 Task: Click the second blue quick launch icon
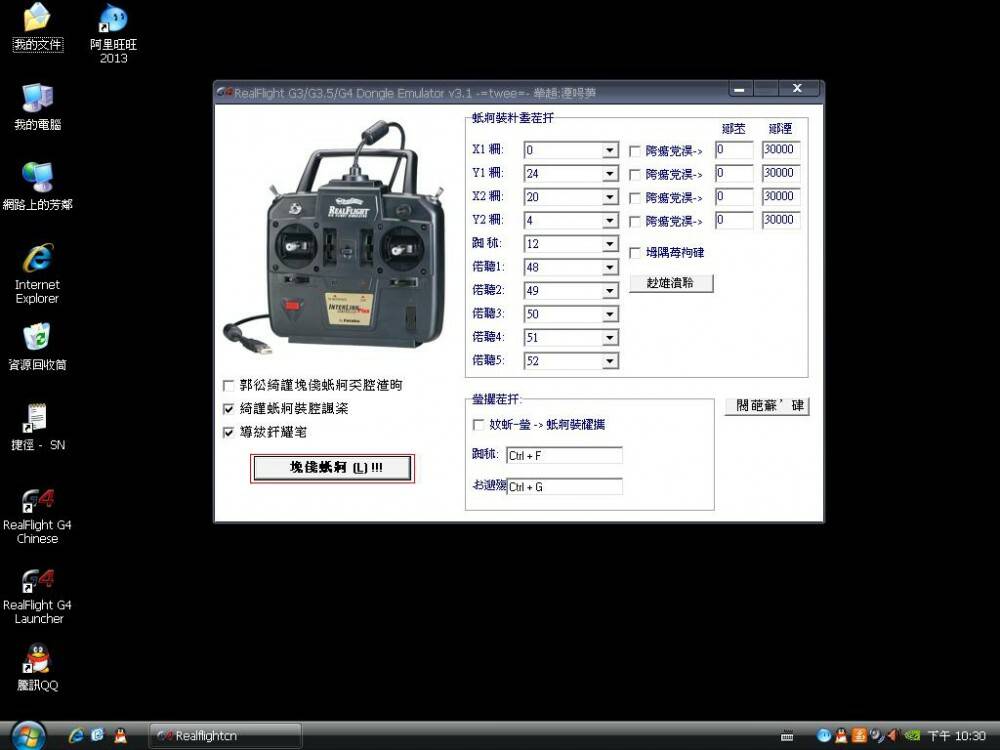[98, 735]
